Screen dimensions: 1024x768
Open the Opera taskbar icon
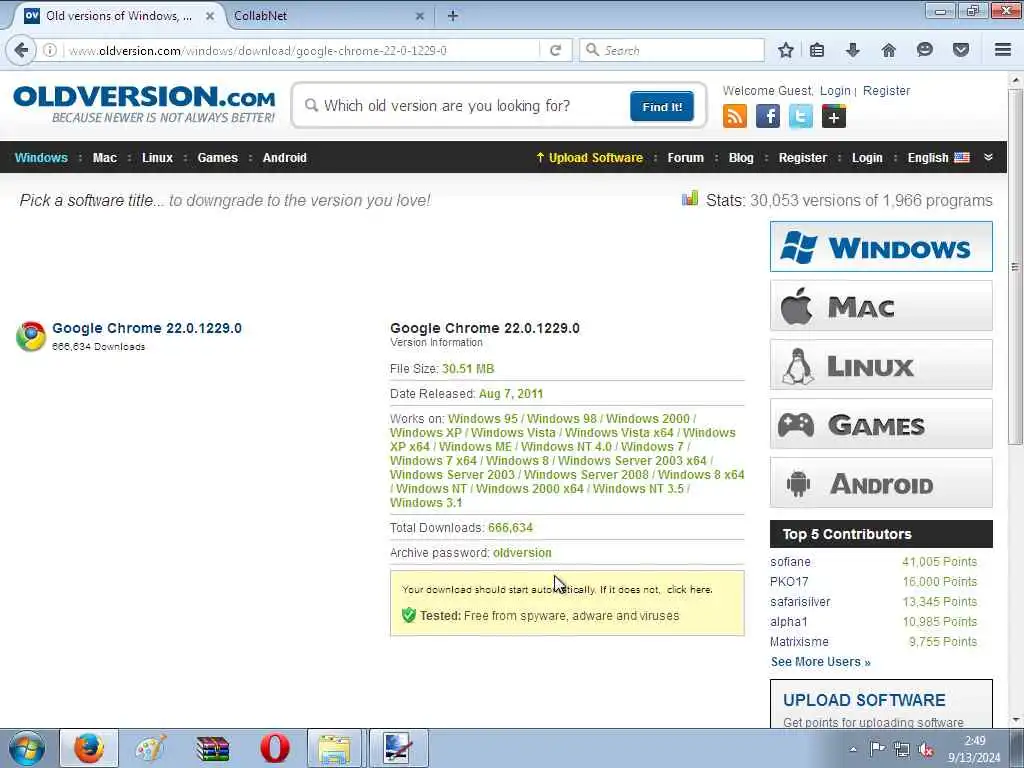[275, 748]
